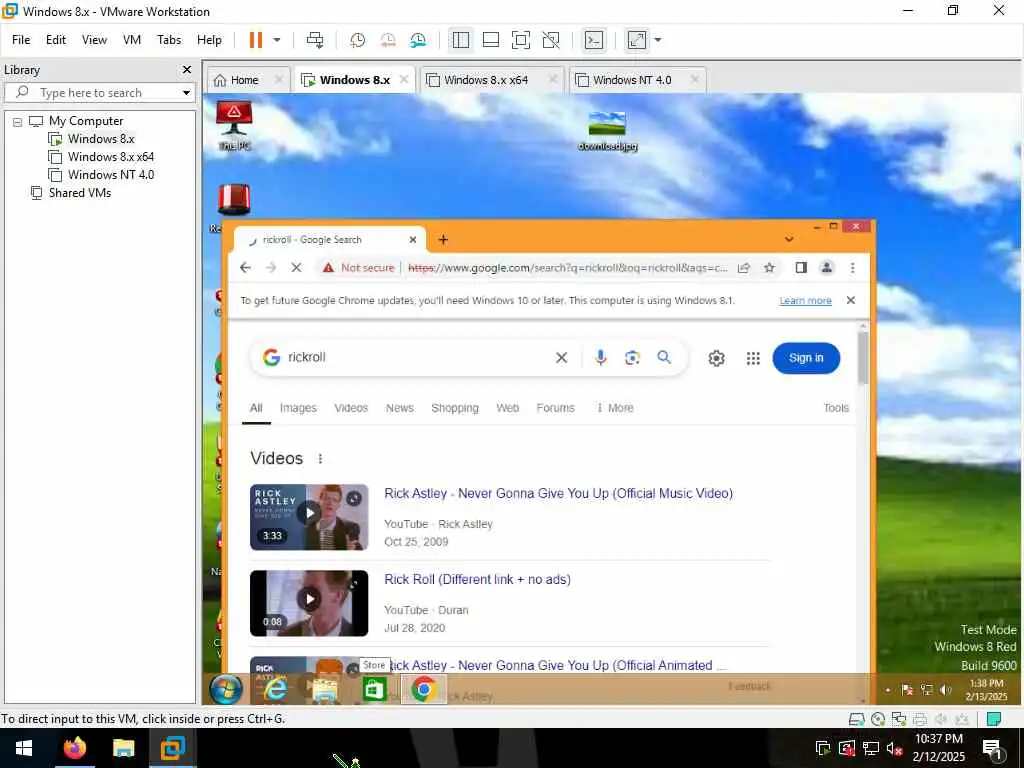This screenshot has height=768, width=1024.
Task: Toggle the thumbnail bar toolbar icon
Action: tap(490, 40)
